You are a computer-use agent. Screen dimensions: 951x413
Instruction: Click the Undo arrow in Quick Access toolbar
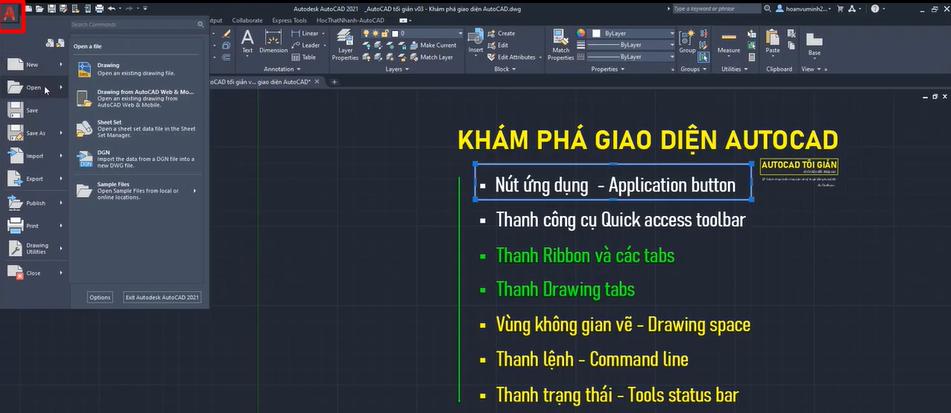pyautogui.click(x=112, y=9)
